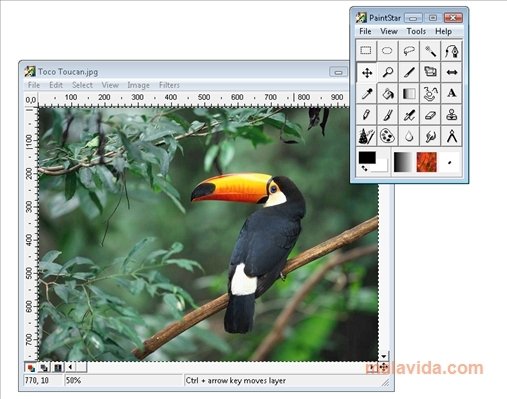This screenshot has height=399, width=507.
Task: Click vertical scrollbar down arrow
Action: (383, 356)
